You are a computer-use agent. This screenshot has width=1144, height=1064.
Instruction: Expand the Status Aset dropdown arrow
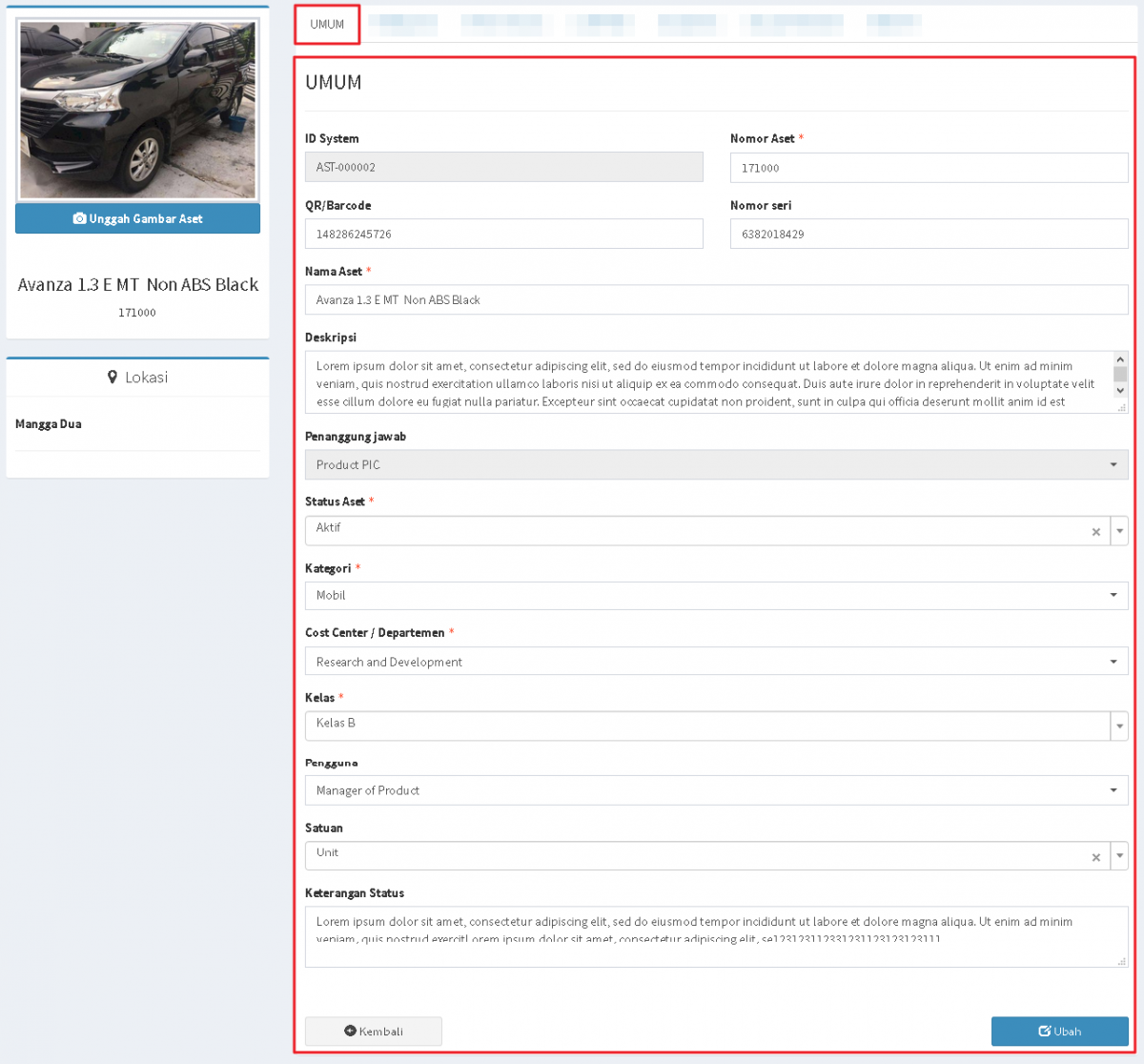click(1119, 531)
